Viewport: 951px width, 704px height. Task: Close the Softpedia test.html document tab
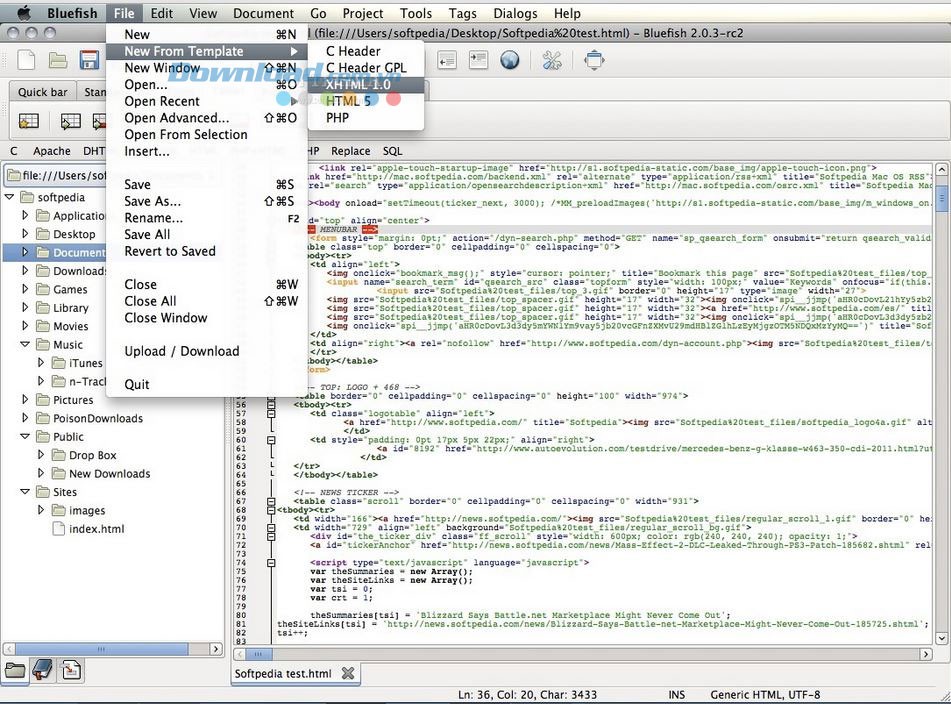coord(347,673)
